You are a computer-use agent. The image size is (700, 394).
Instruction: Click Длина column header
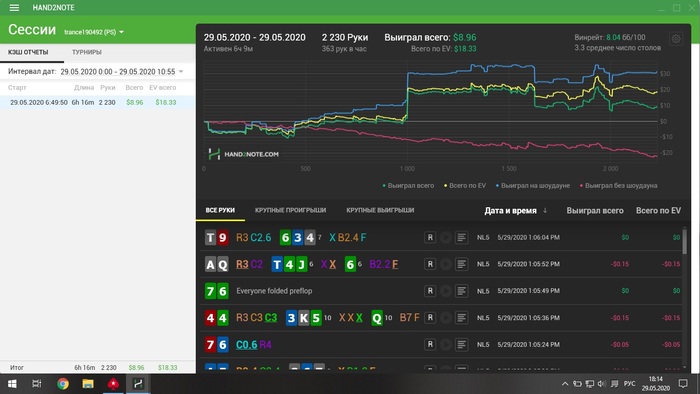[x=84, y=87]
